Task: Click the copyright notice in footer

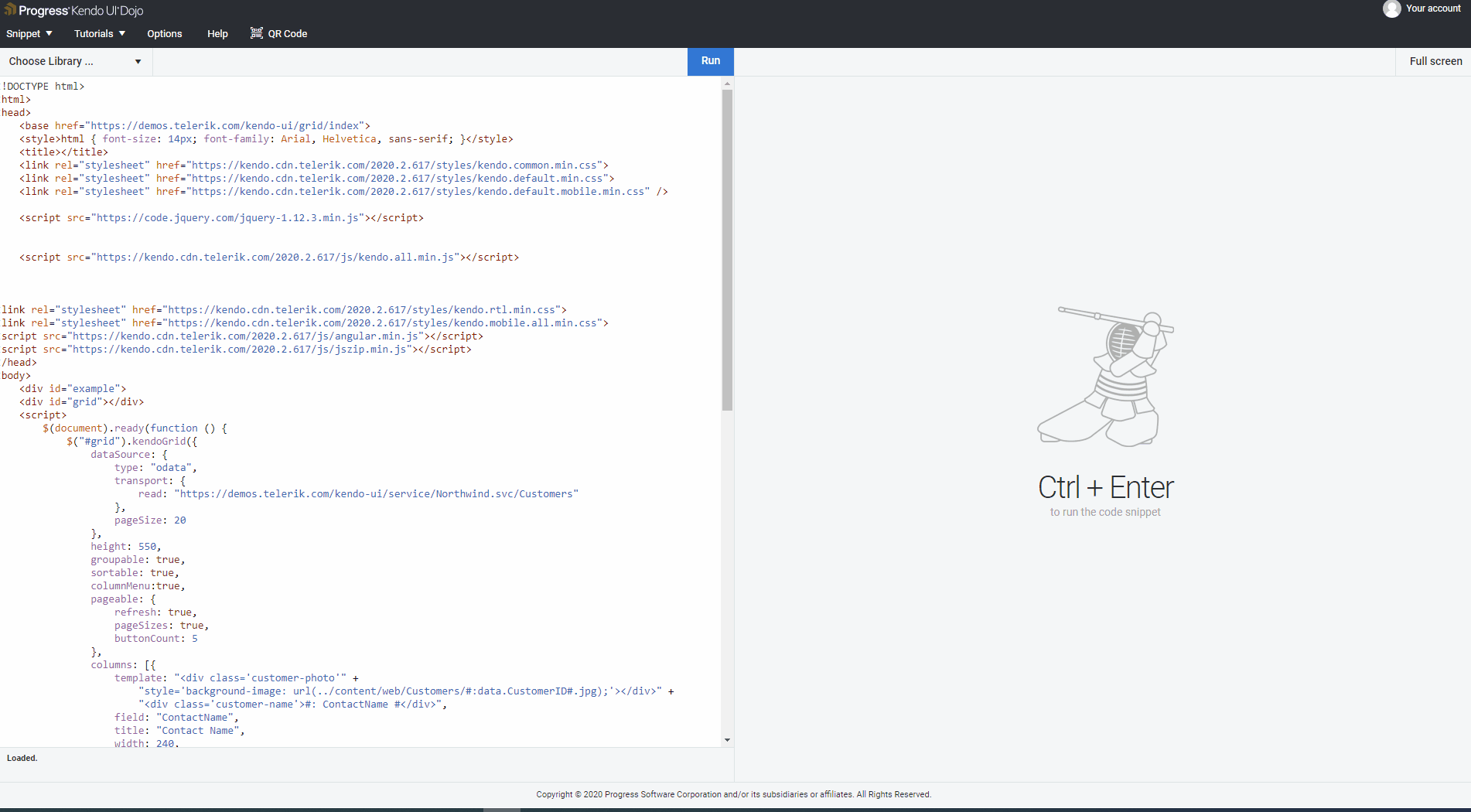Action: 734,794
